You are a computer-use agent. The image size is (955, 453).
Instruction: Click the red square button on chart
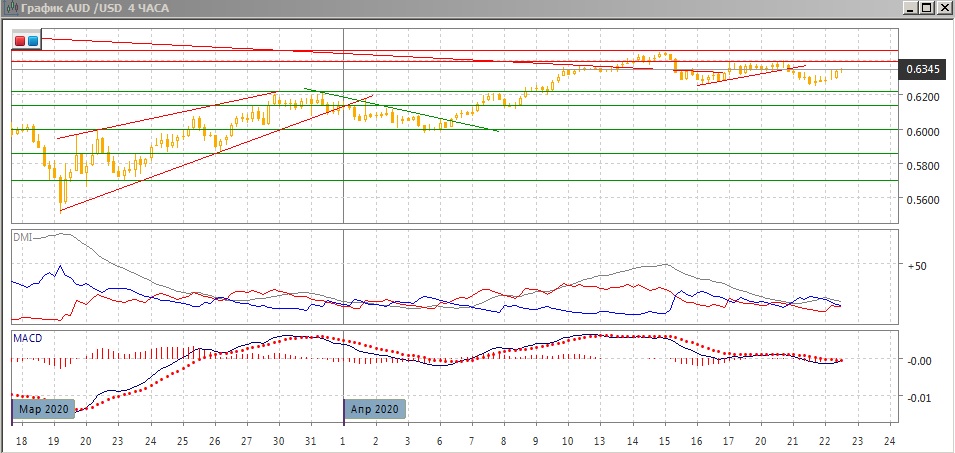(x=20, y=41)
